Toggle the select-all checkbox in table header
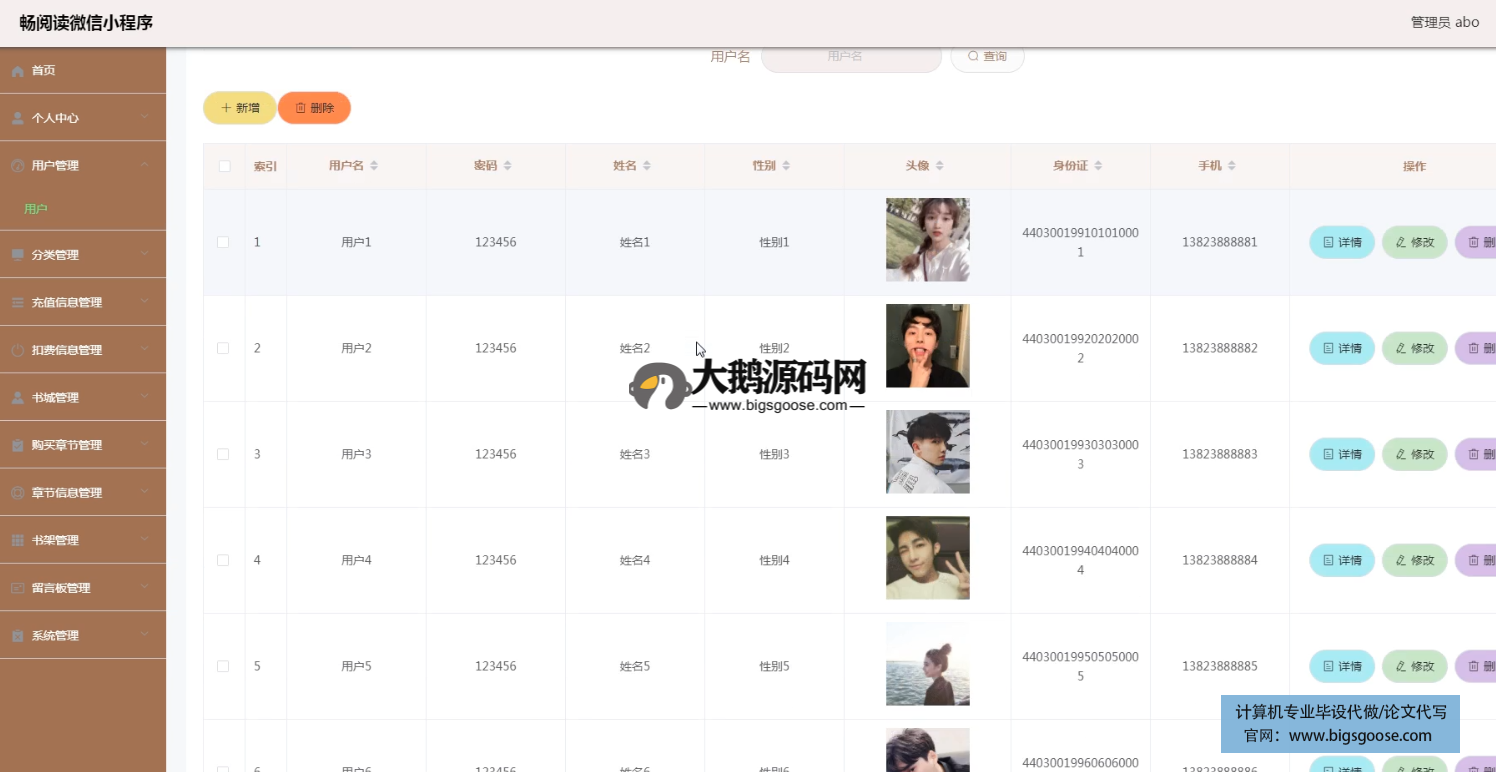Viewport: 1496px width, 772px height. coord(224,166)
